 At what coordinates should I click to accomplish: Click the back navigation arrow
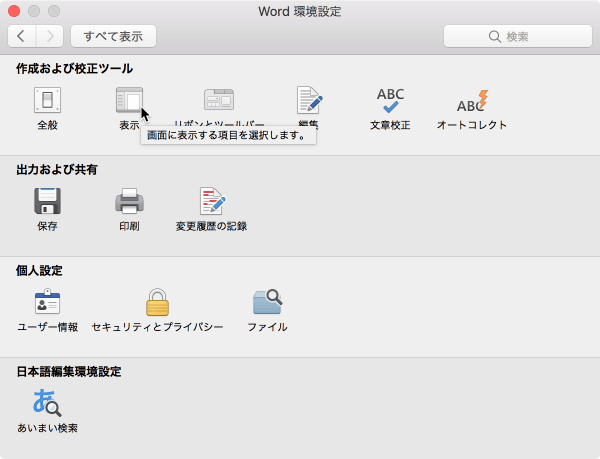[x=21, y=36]
